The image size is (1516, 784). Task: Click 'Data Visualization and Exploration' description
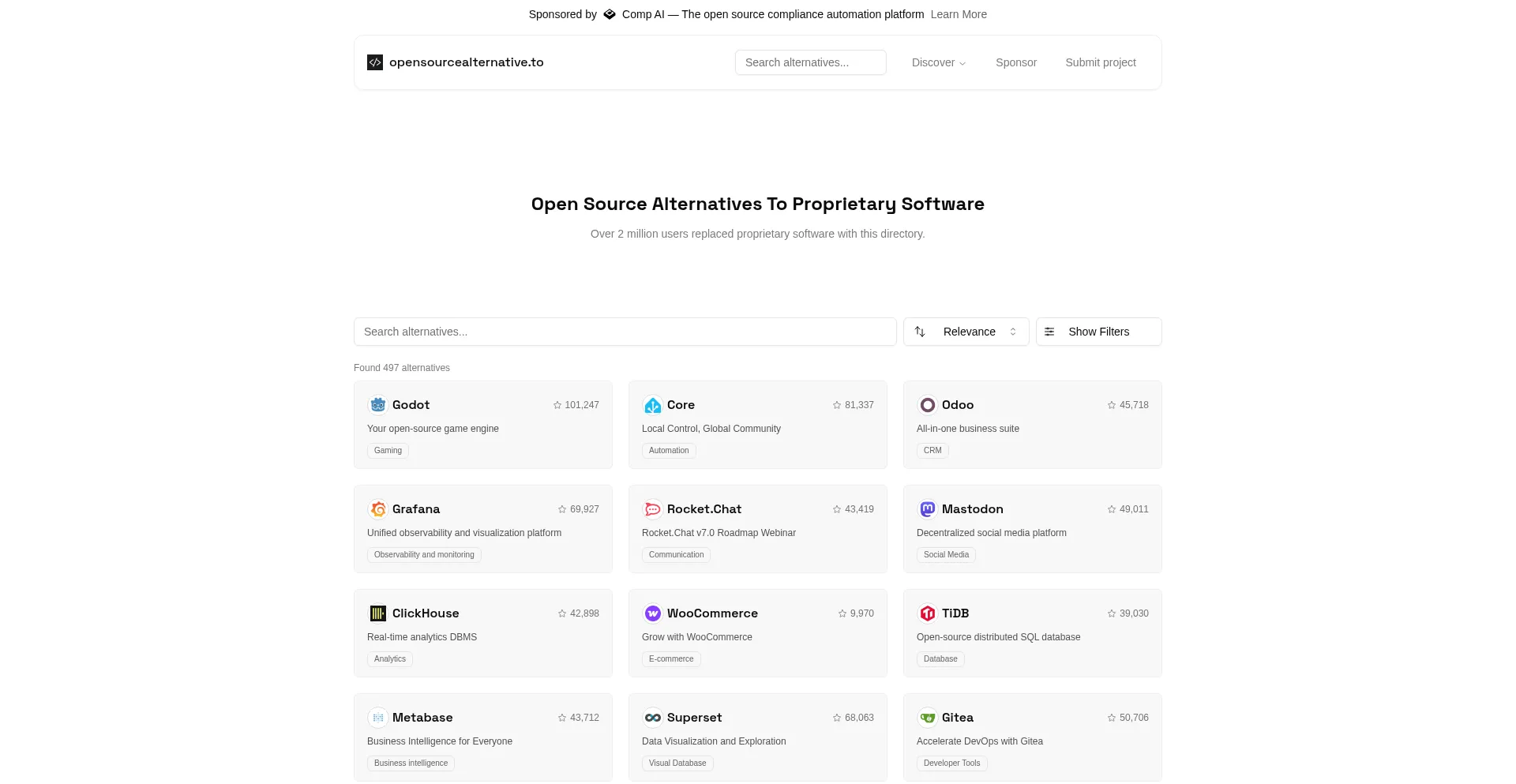[x=714, y=741]
